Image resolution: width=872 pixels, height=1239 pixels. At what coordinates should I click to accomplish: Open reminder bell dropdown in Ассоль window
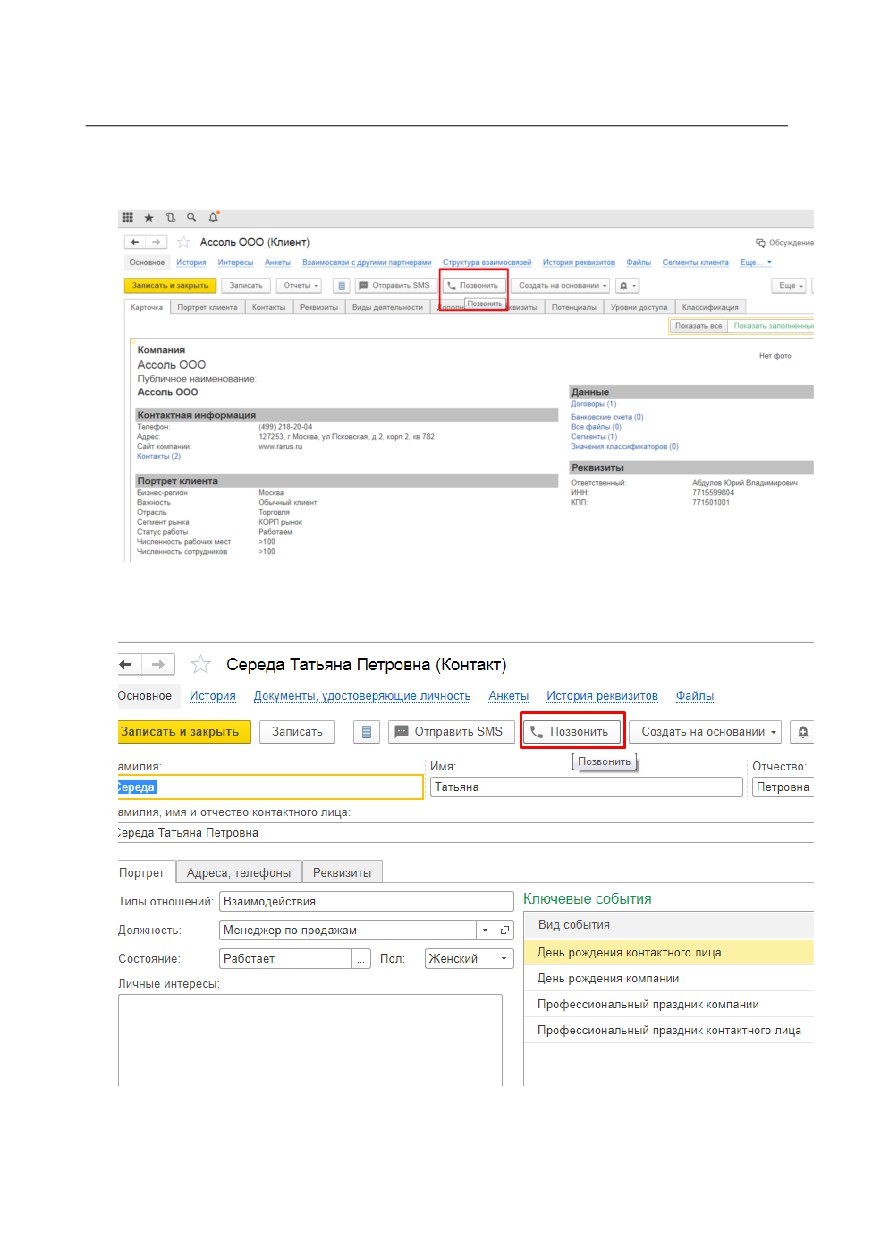(x=629, y=285)
